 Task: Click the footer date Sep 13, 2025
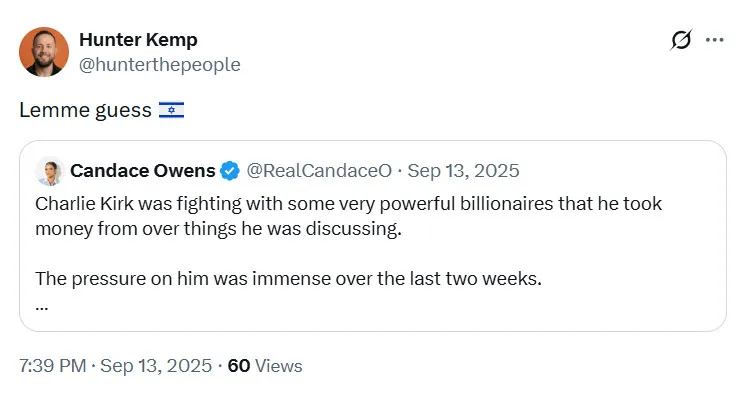[156, 366]
